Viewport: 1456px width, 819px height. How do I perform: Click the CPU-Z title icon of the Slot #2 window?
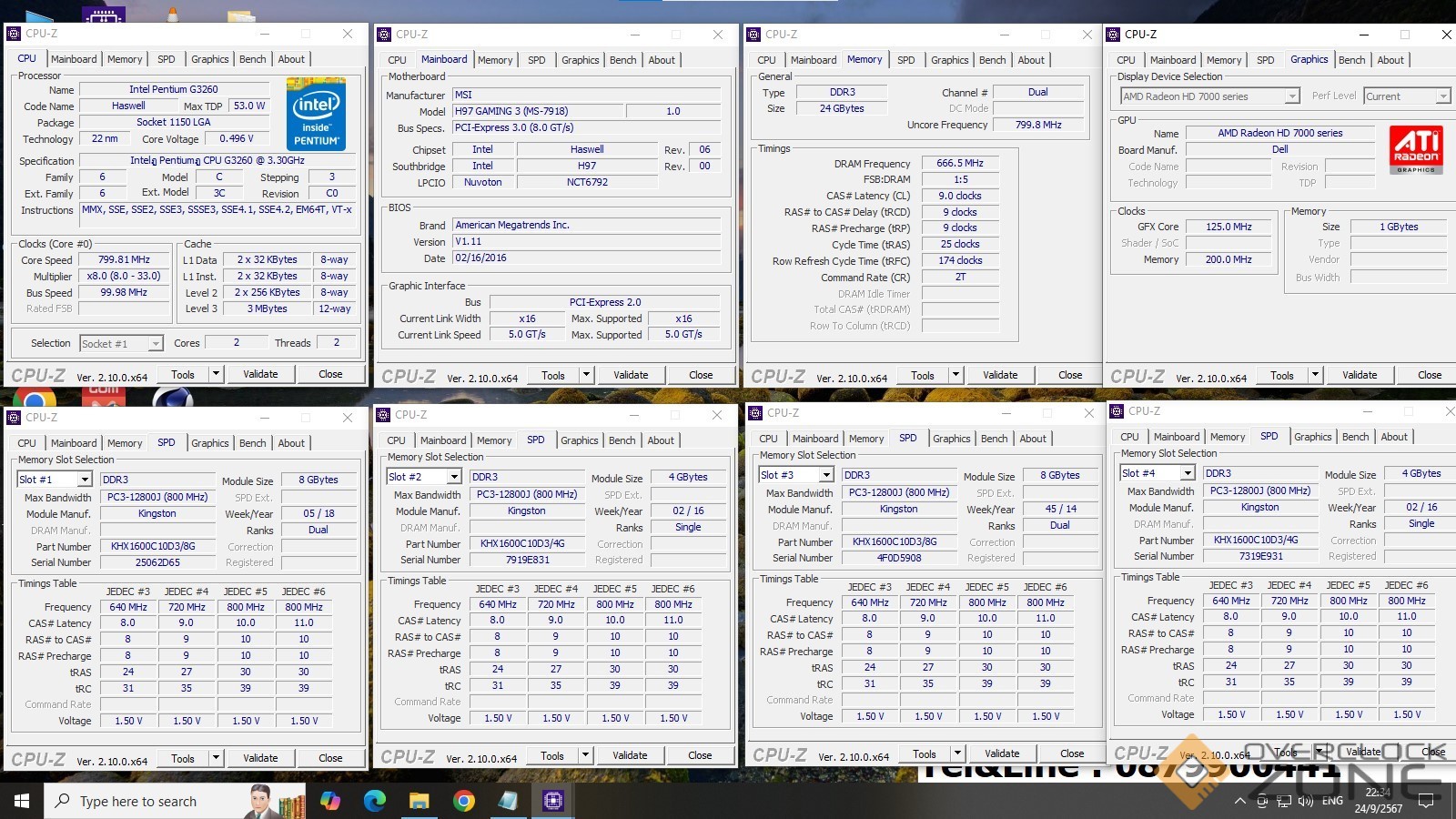(x=383, y=415)
